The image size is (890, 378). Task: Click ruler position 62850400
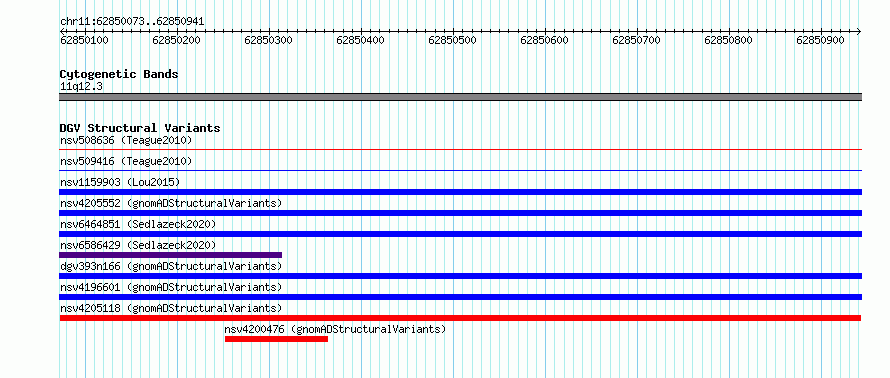click(360, 40)
